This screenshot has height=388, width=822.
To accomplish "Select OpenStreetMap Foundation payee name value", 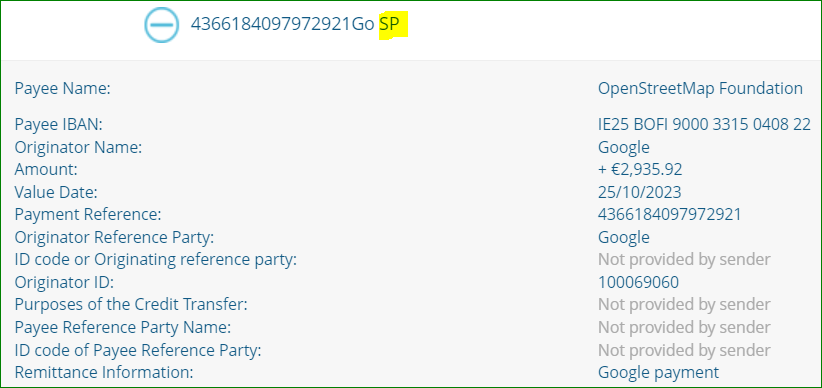I will (700, 89).
